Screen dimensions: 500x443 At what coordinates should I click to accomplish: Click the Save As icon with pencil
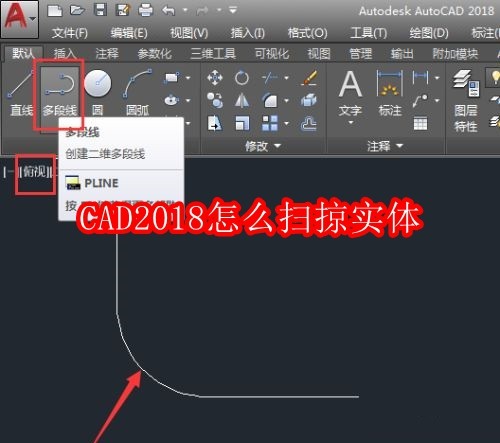coord(123,10)
